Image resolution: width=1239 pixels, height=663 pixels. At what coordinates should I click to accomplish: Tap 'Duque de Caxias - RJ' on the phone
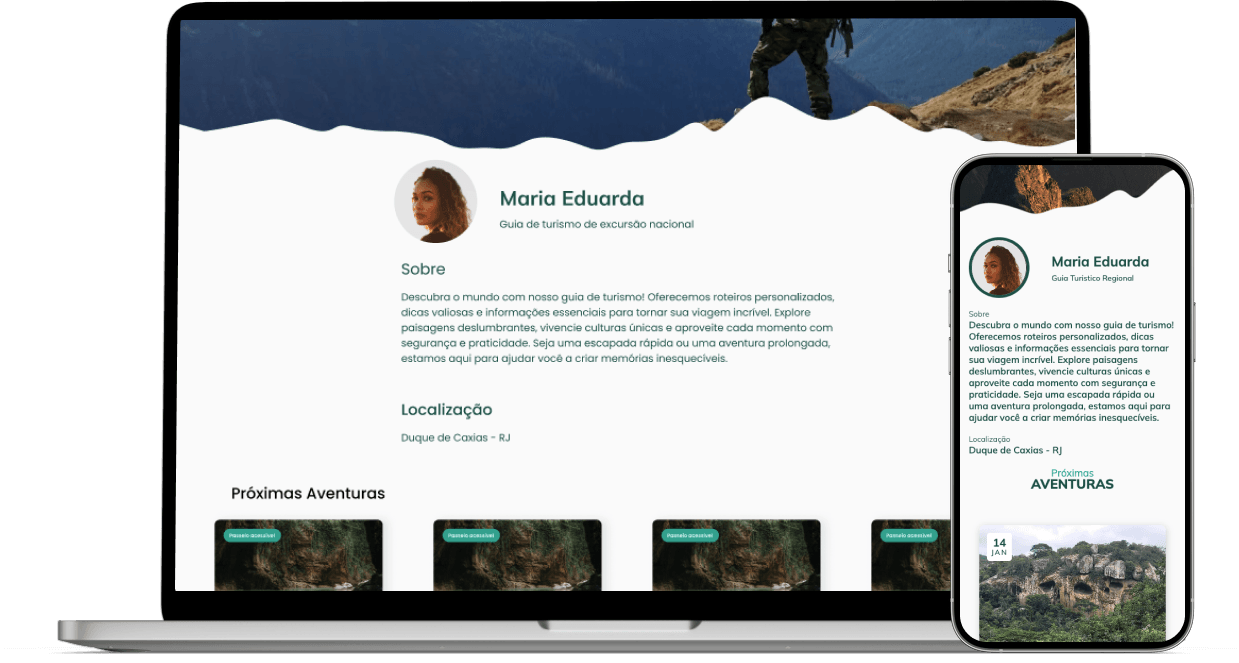click(x=1015, y=450)
